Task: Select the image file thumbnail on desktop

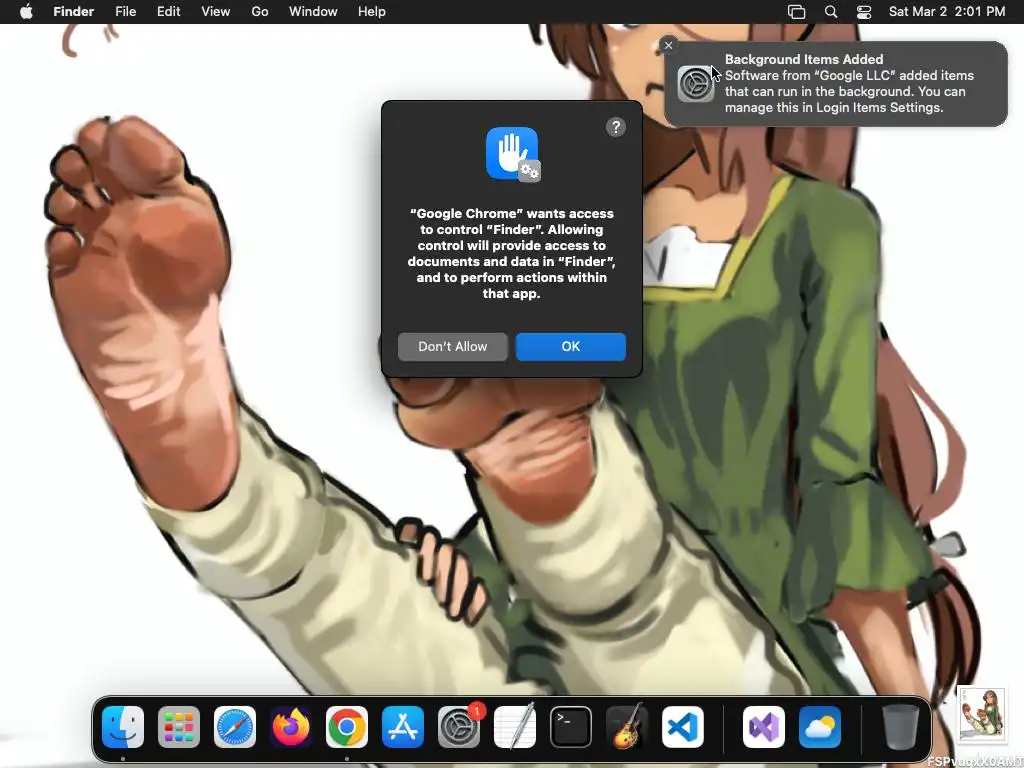Action: pyautogui.click(x=982, y=714)
